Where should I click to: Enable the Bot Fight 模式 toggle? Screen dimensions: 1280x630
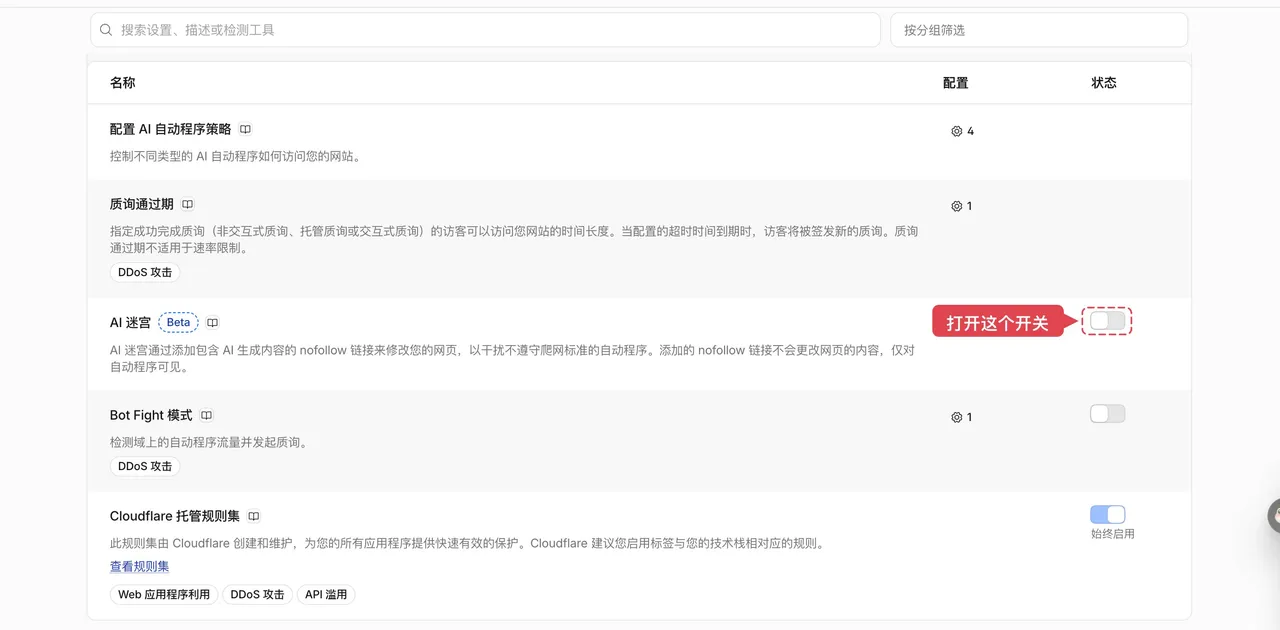[x=1107, y=414]
